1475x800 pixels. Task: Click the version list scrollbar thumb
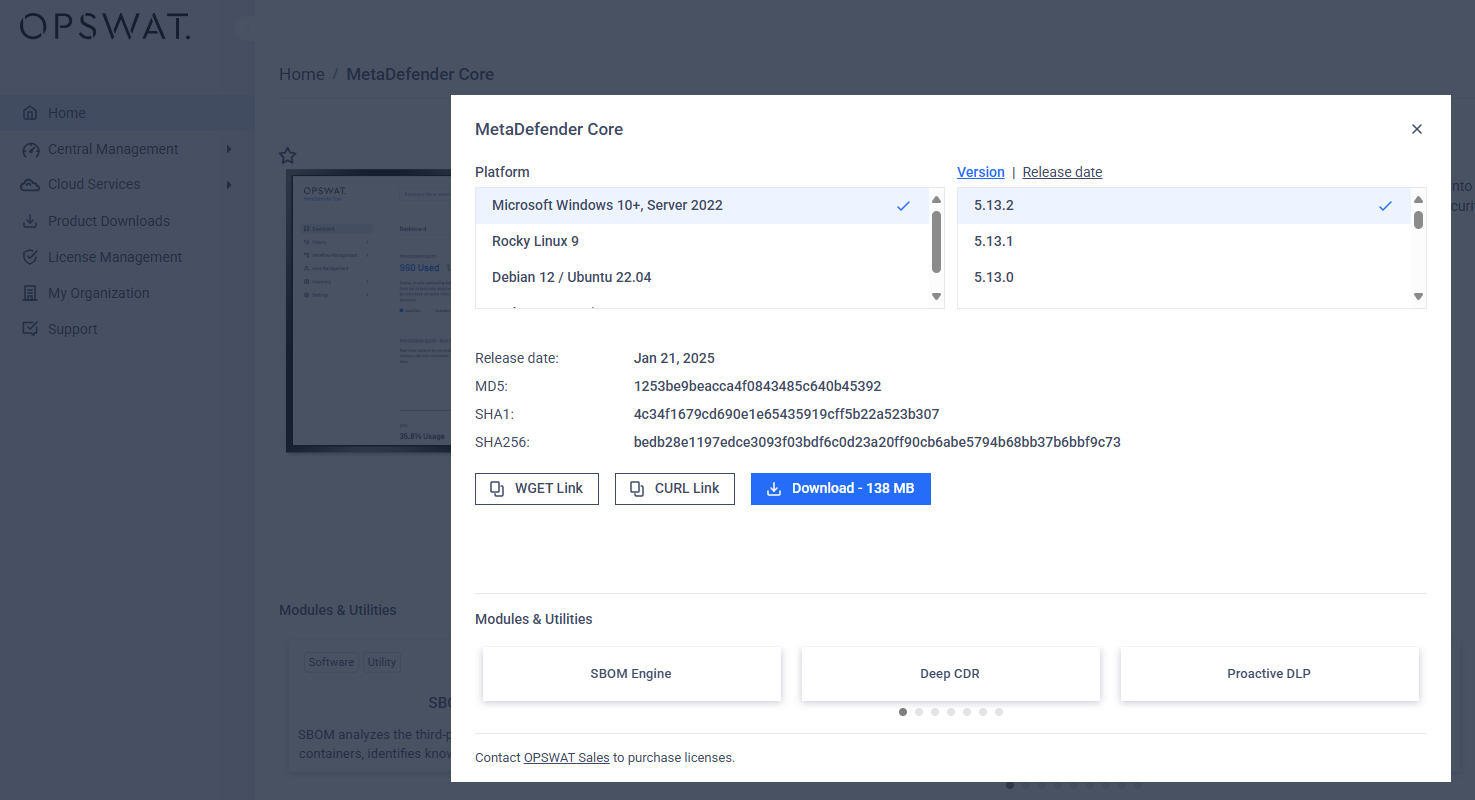[1418, 219]
